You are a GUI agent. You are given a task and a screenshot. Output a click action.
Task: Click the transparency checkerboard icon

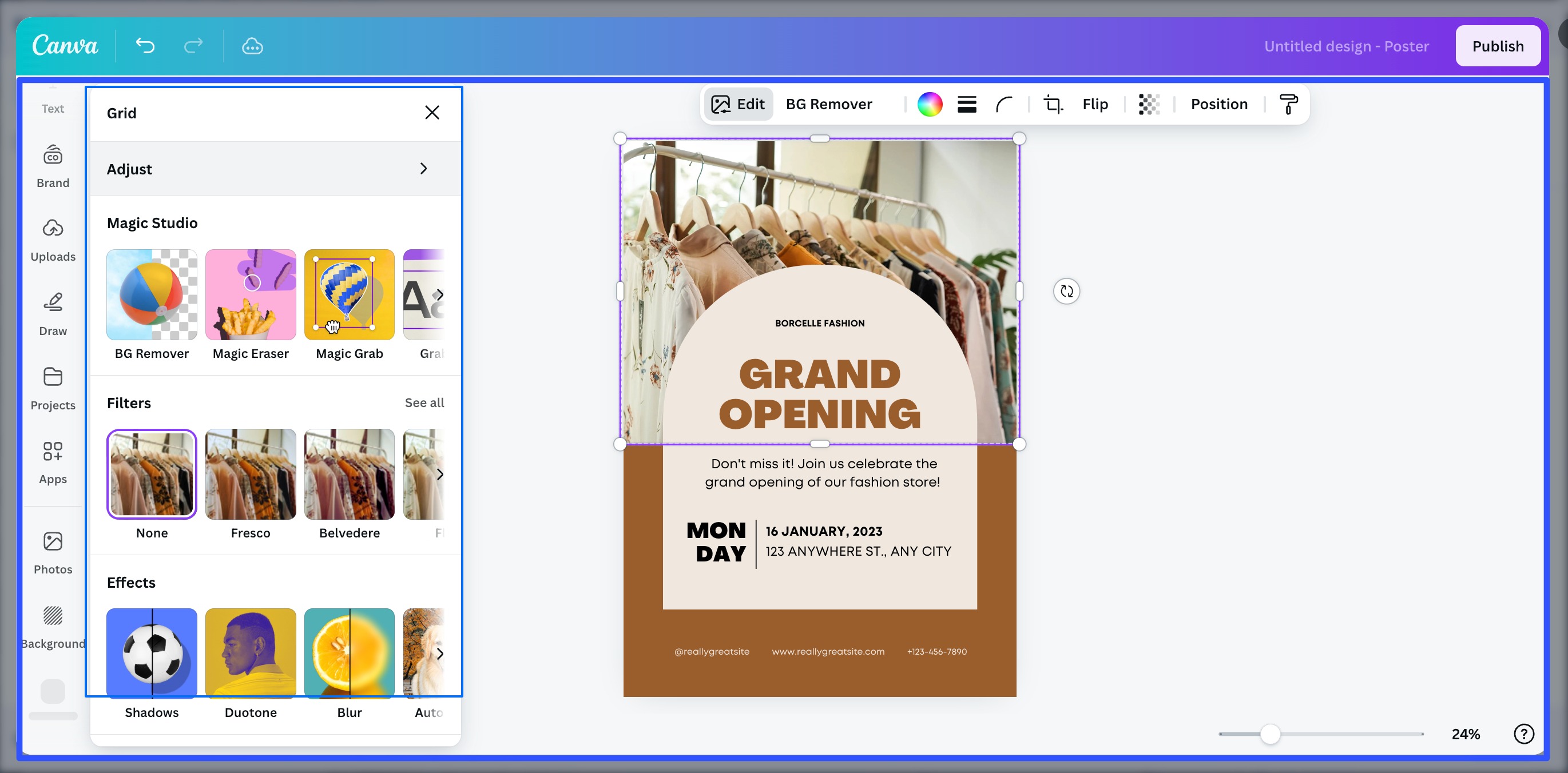point(1148,104)
